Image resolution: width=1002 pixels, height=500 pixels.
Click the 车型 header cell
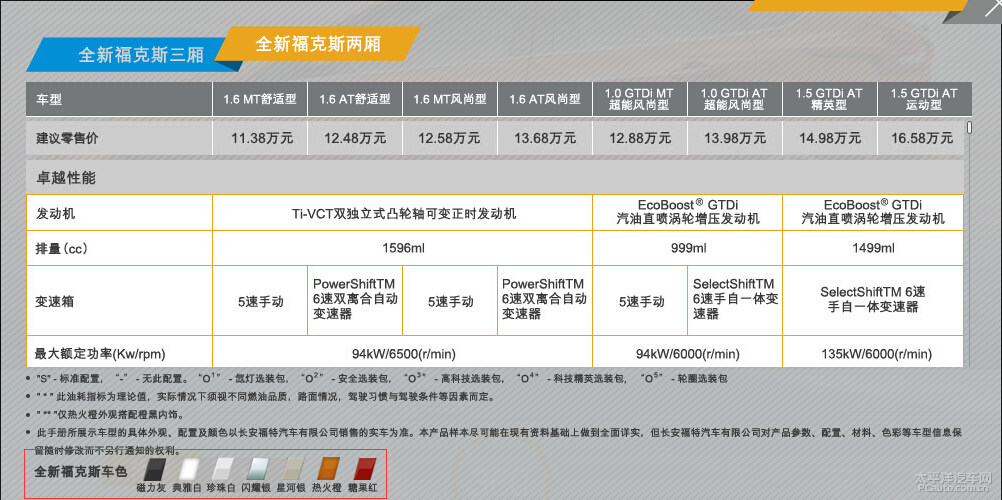click(x=119, y=99)
